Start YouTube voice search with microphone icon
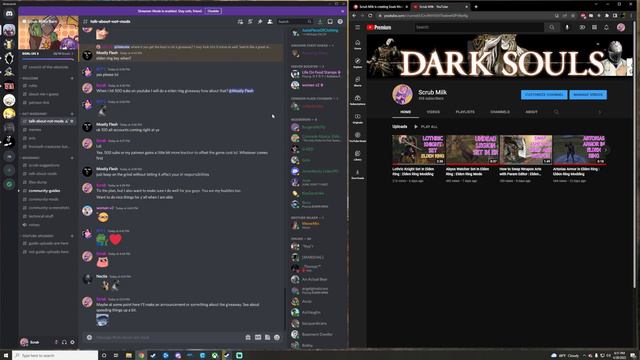The image size is (640, 360). [567, 27]
